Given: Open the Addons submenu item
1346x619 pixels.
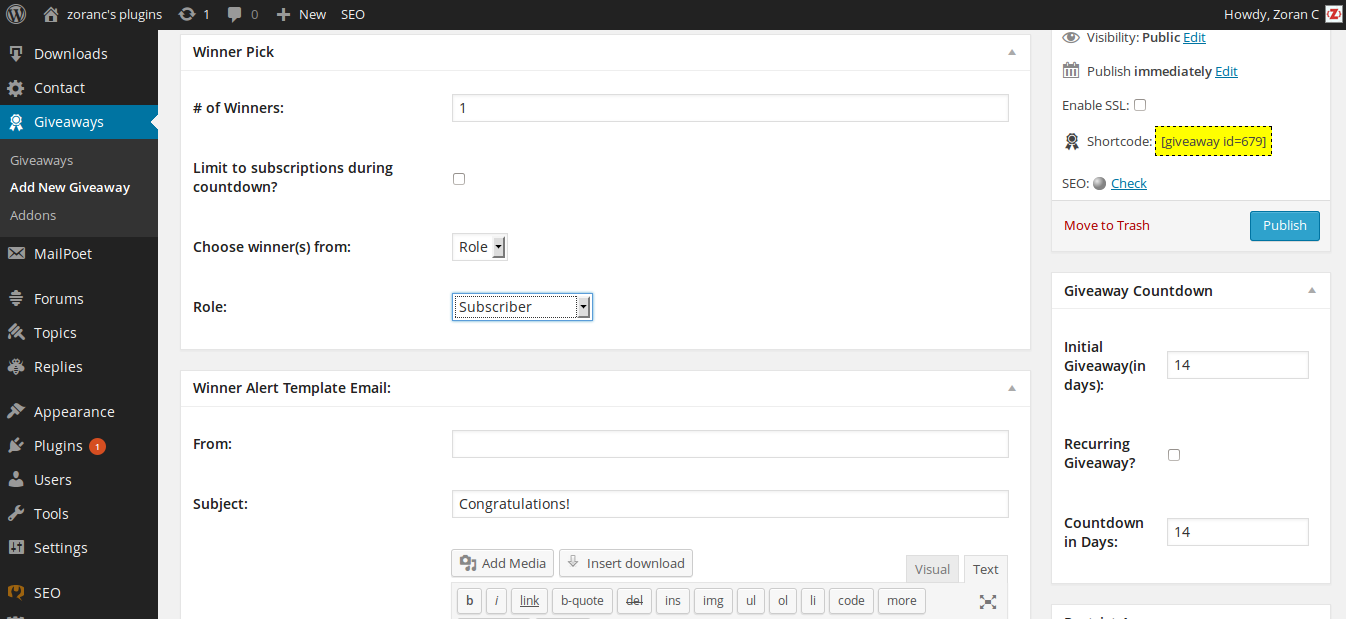Looking at the screenshot, I should (x=33, y=215).
